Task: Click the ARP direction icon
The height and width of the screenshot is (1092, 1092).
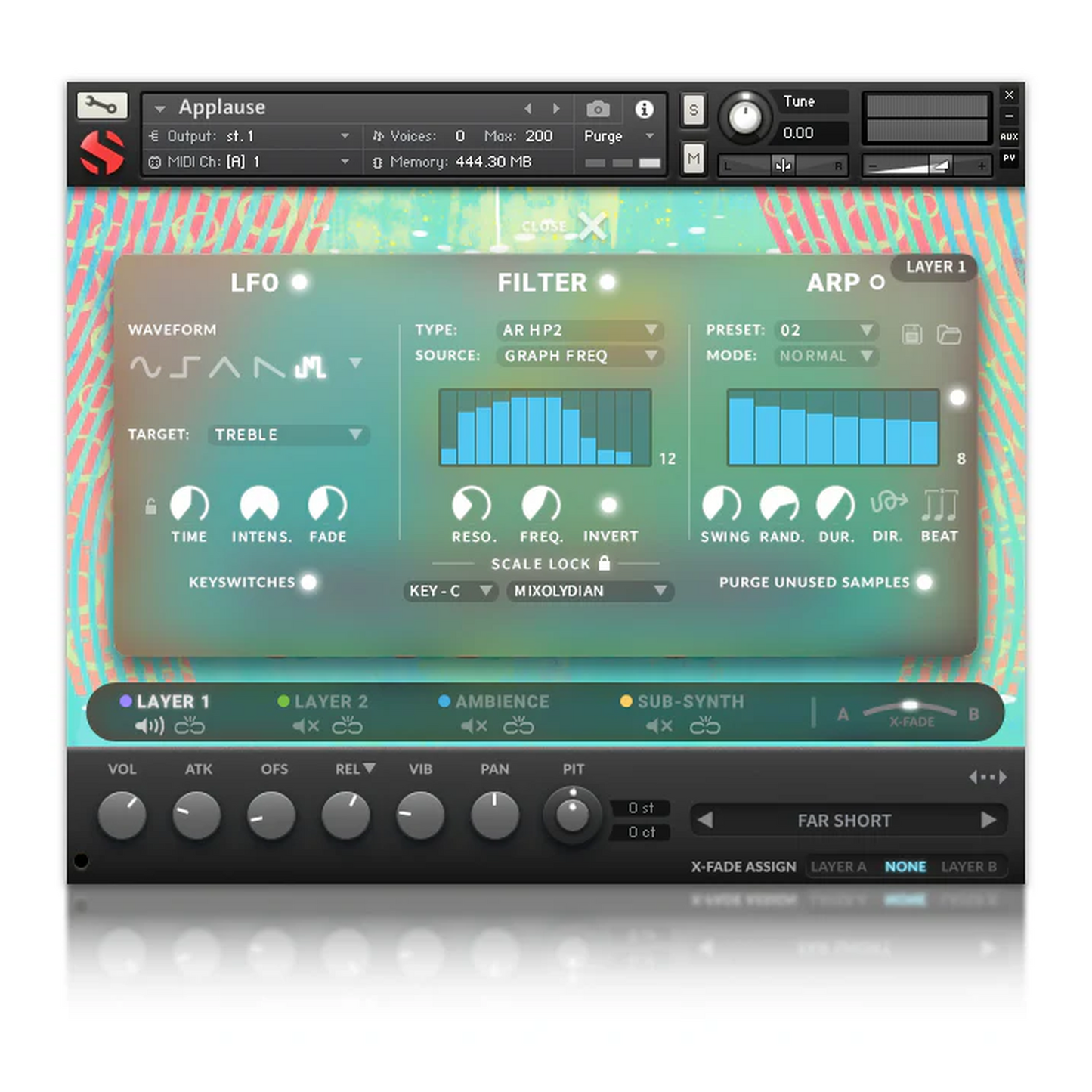Action: click(888, 504)
